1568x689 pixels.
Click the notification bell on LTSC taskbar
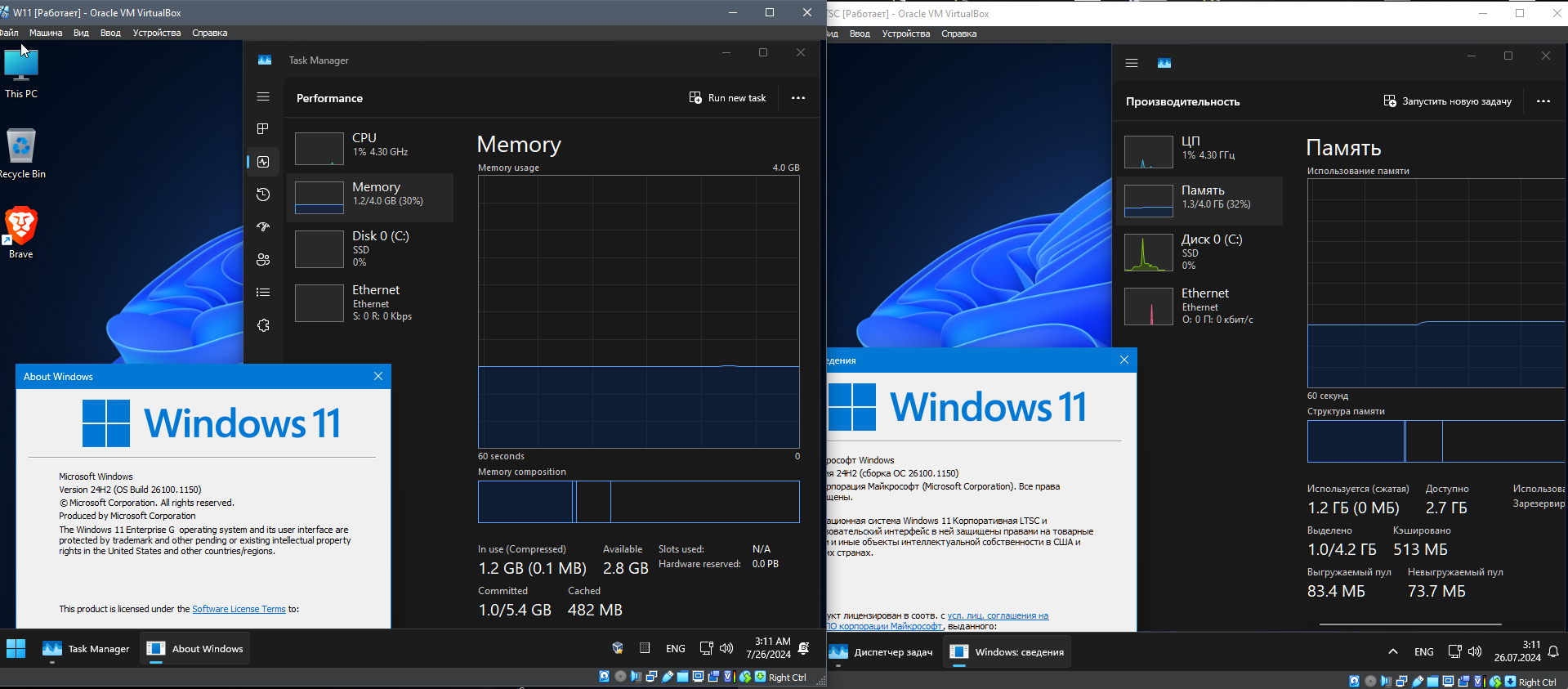(1553, 651)
